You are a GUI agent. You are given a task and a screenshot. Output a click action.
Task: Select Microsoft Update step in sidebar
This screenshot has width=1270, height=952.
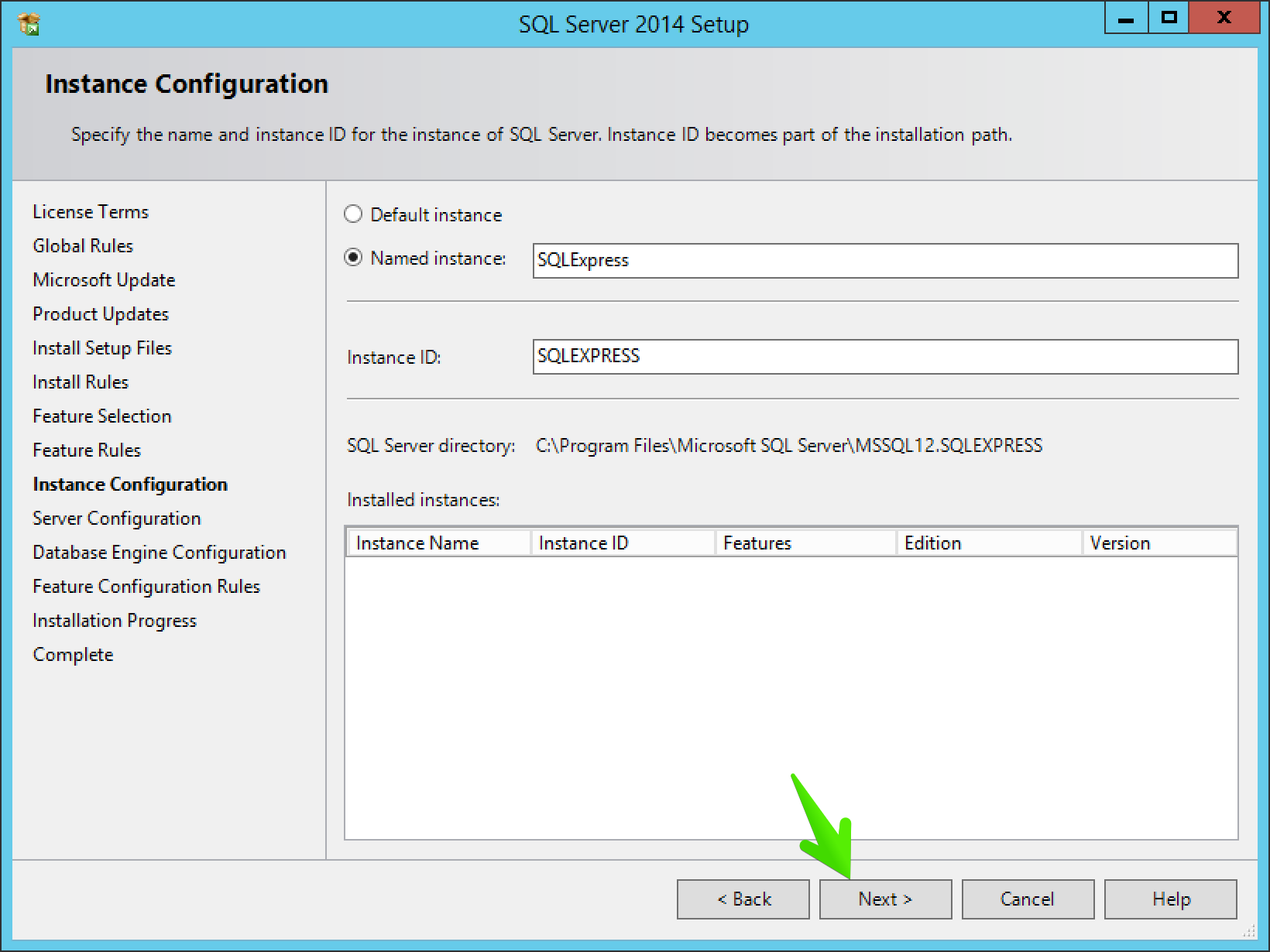tap(104, 280)
